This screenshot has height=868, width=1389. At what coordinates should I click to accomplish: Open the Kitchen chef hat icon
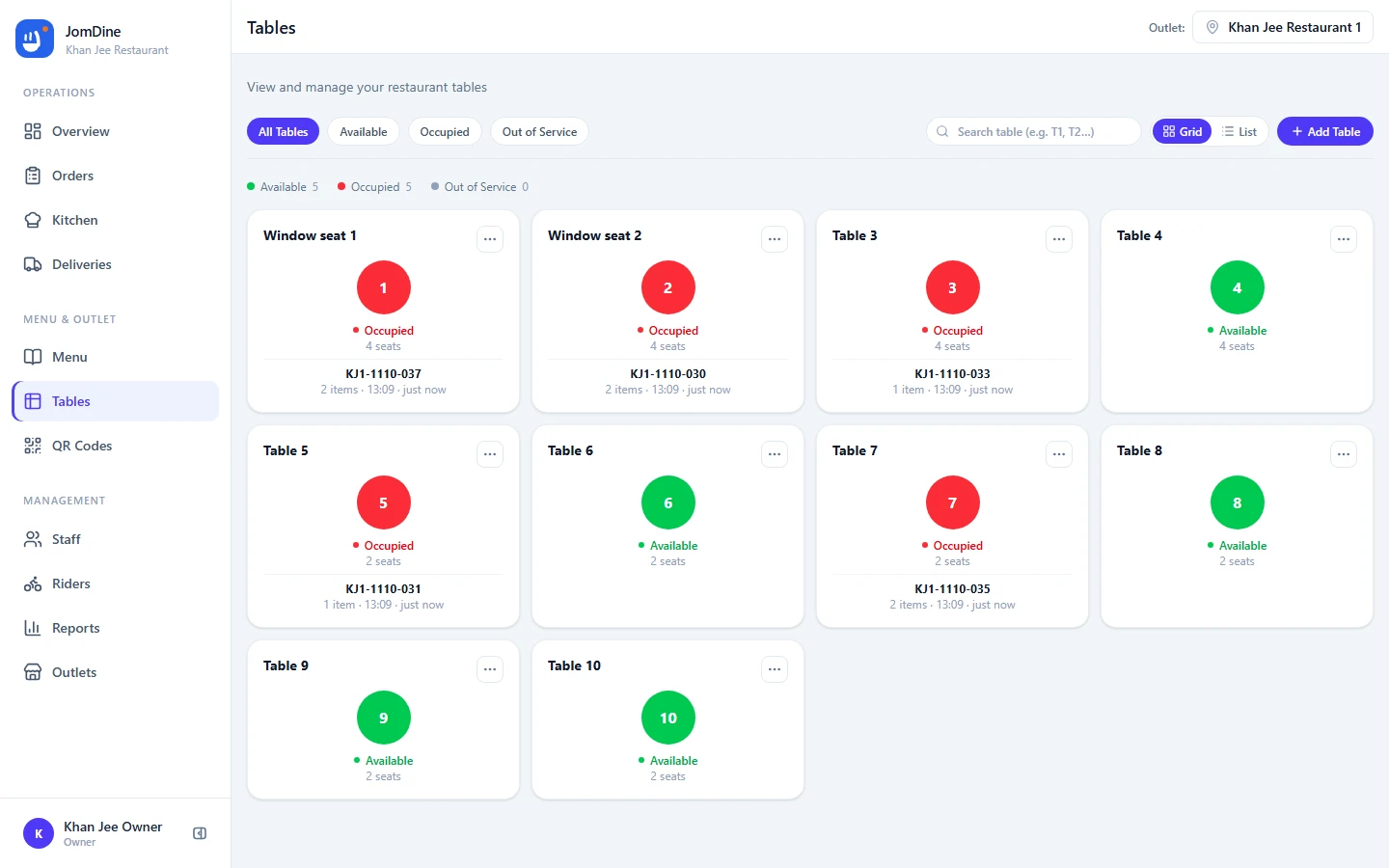click(33, 220)
